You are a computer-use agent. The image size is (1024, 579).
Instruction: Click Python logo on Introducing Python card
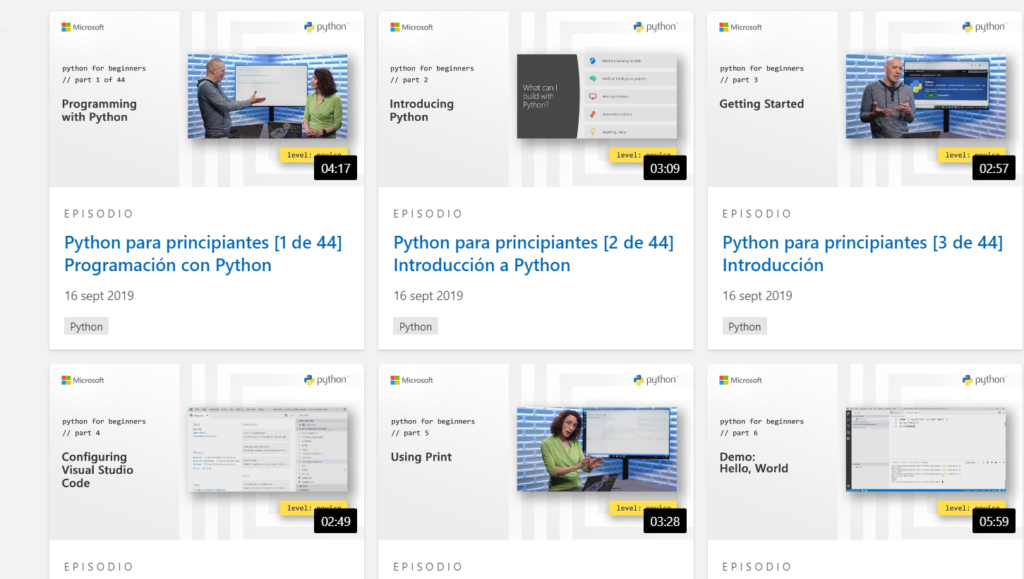click(x=655, y=27)
